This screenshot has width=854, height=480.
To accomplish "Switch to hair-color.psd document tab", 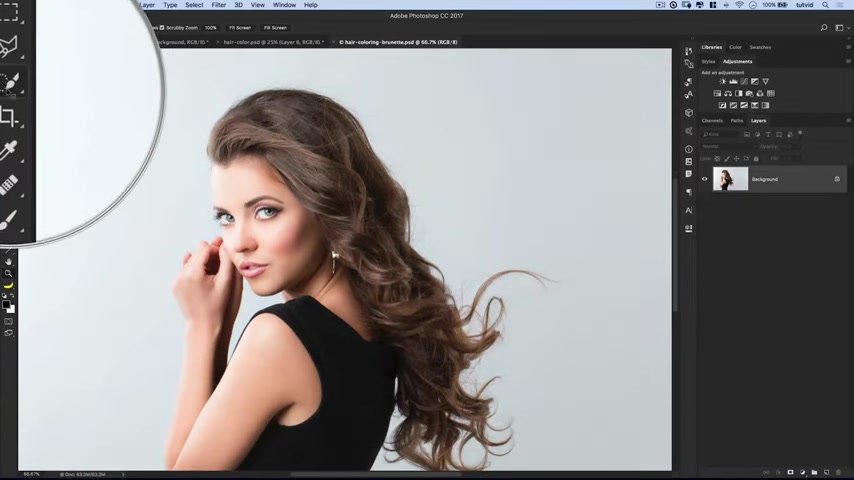I will [x=274, y=42].
